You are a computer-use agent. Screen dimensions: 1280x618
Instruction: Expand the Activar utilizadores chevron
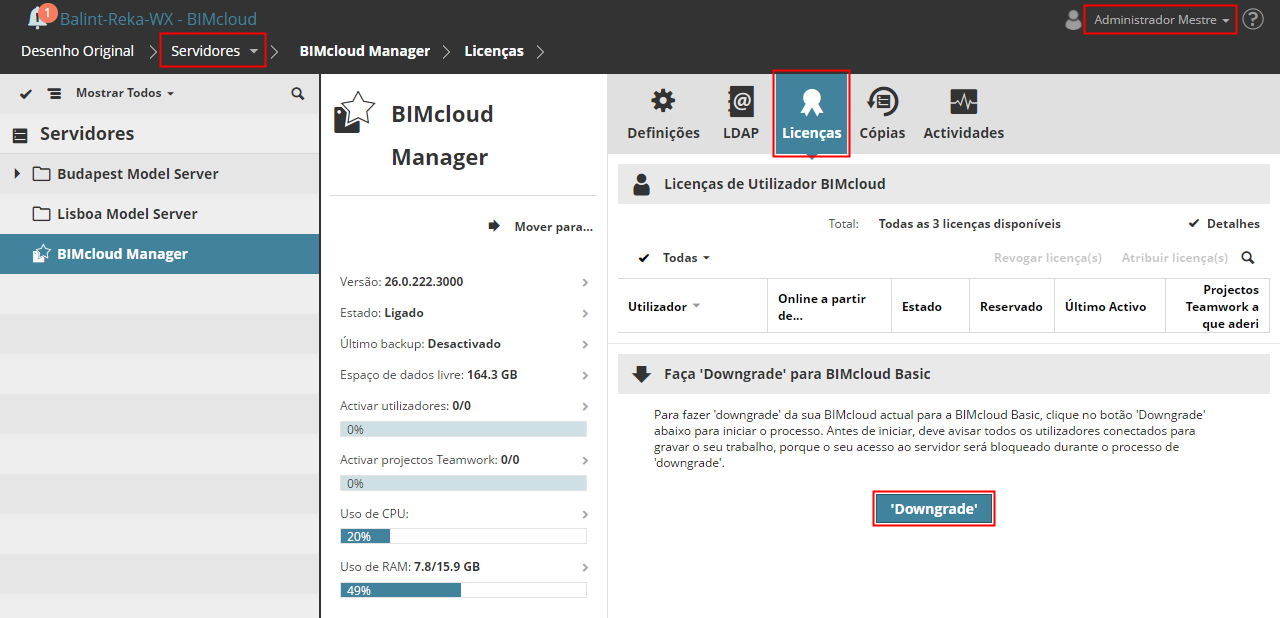pos(586,407)
